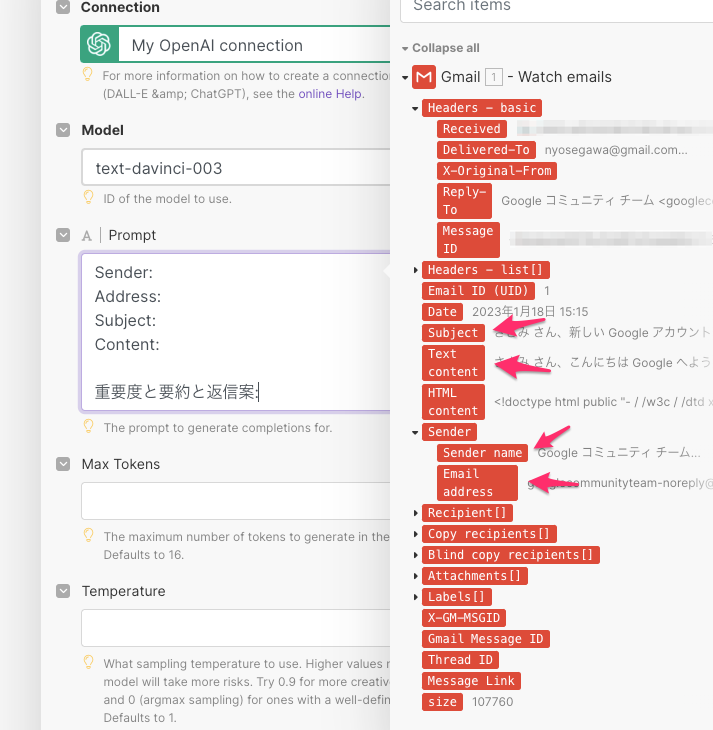
Task: Insert the Email ID (UID) pill
Action: click(x=478, y=291)
